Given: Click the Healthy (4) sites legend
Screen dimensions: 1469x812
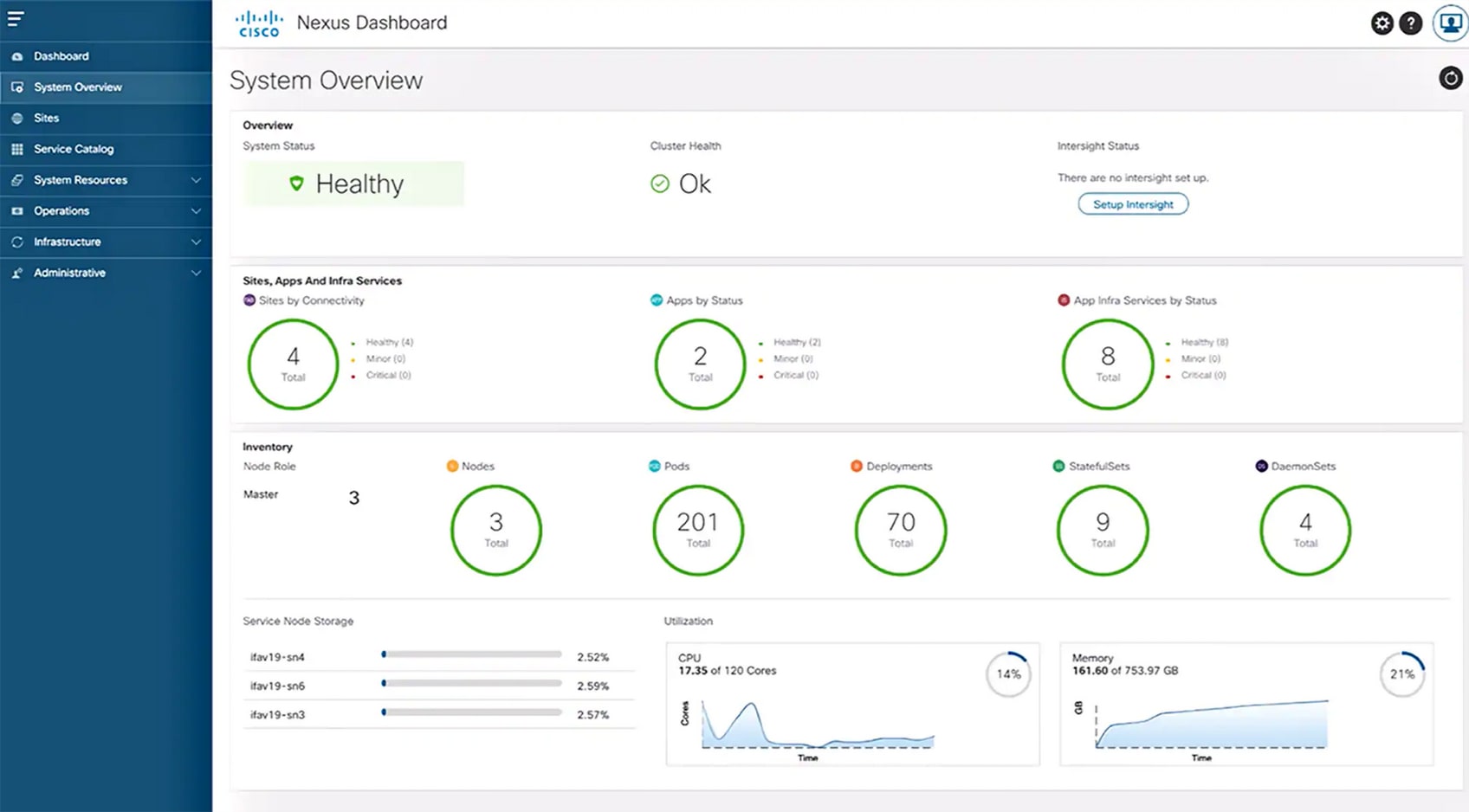Looking at the screenshot, I should (382, 343).
